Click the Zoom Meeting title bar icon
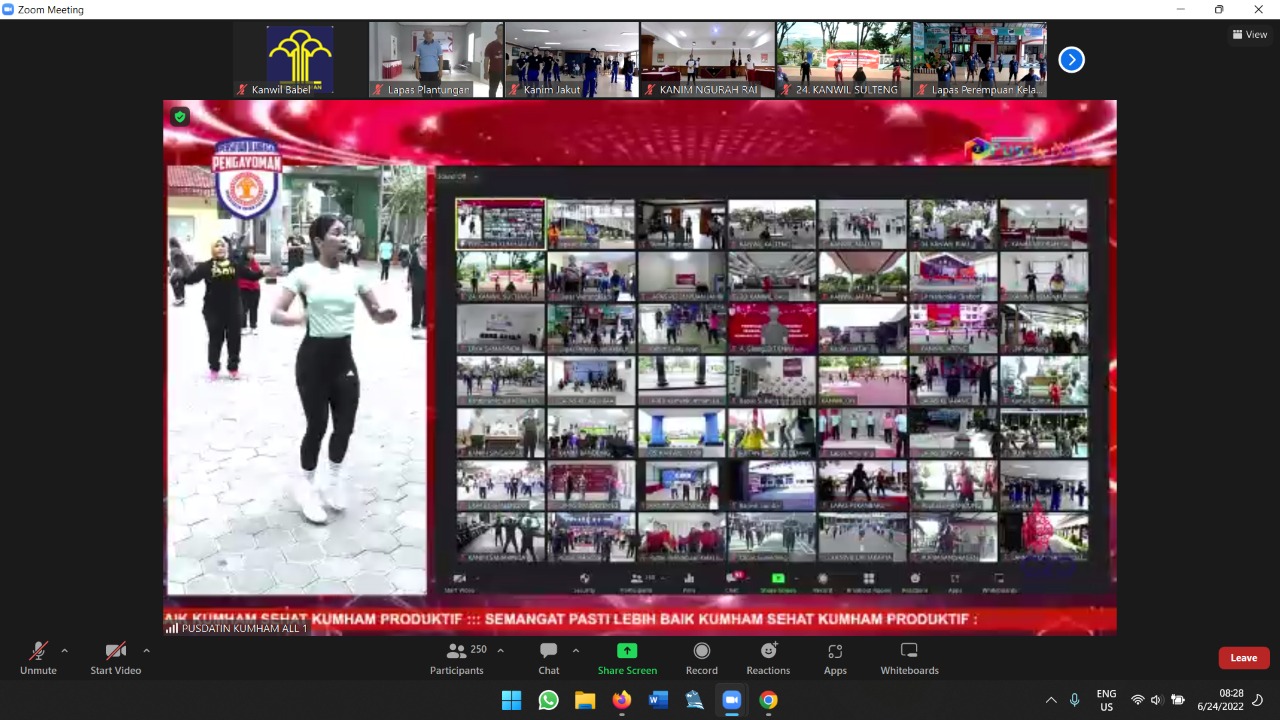The width and height of the screenshot is (1280, 720). click(x=8, y=9)
